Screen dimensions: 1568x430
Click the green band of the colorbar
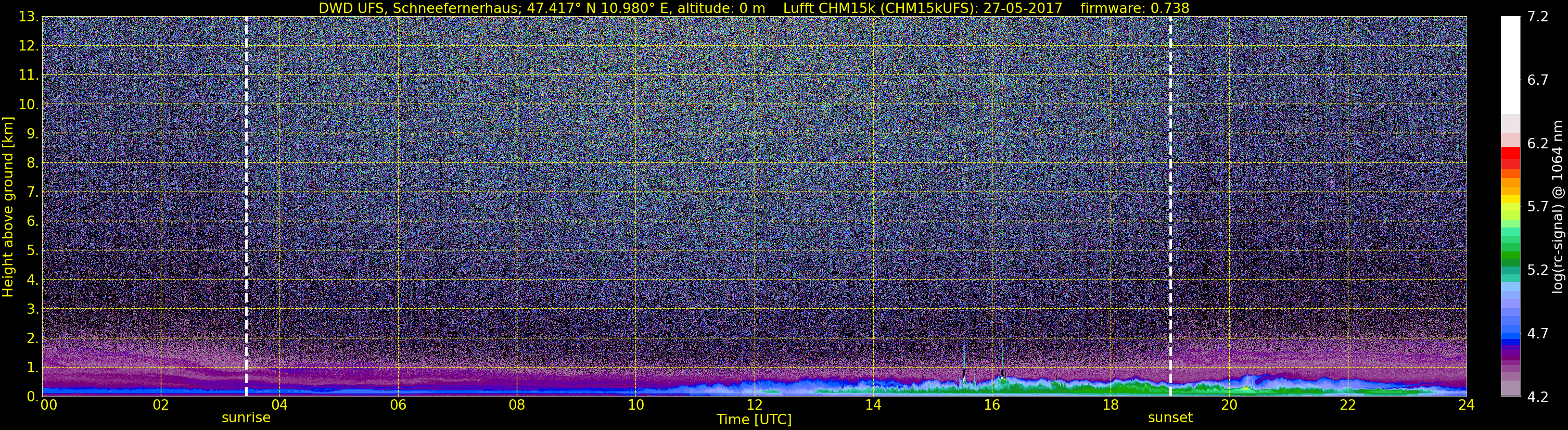click(x=1510, y=255)
